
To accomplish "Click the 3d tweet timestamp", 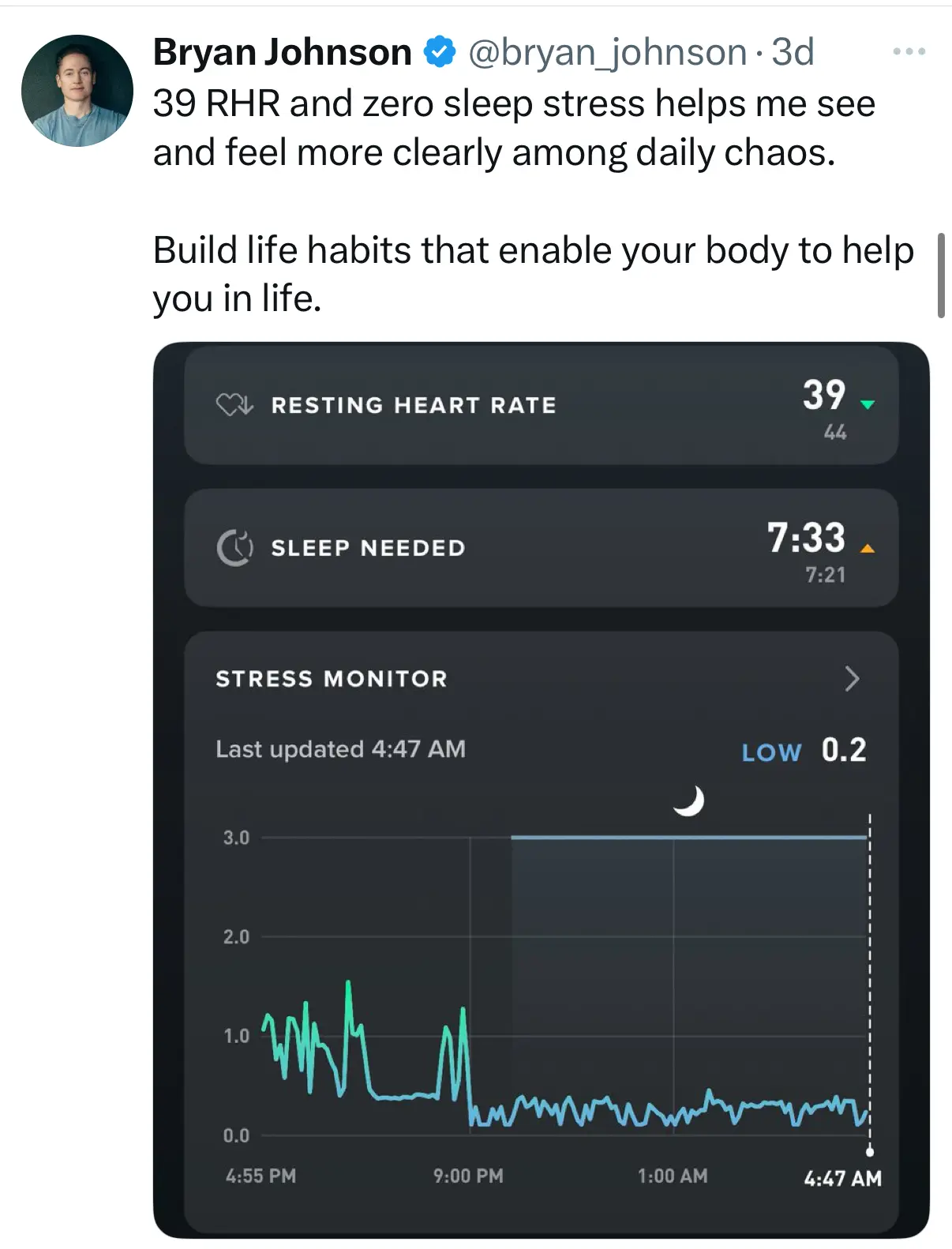I will point(793,52).
